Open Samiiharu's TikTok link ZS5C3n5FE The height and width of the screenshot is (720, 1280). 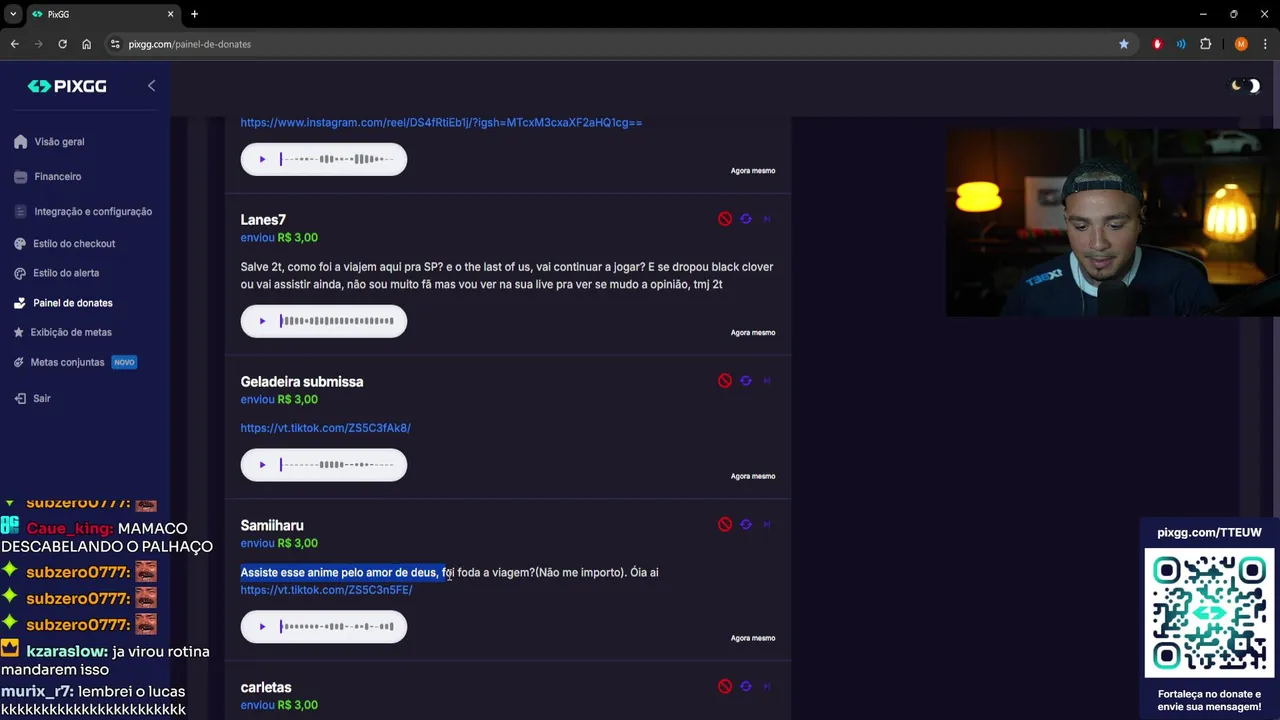(326, 590)
